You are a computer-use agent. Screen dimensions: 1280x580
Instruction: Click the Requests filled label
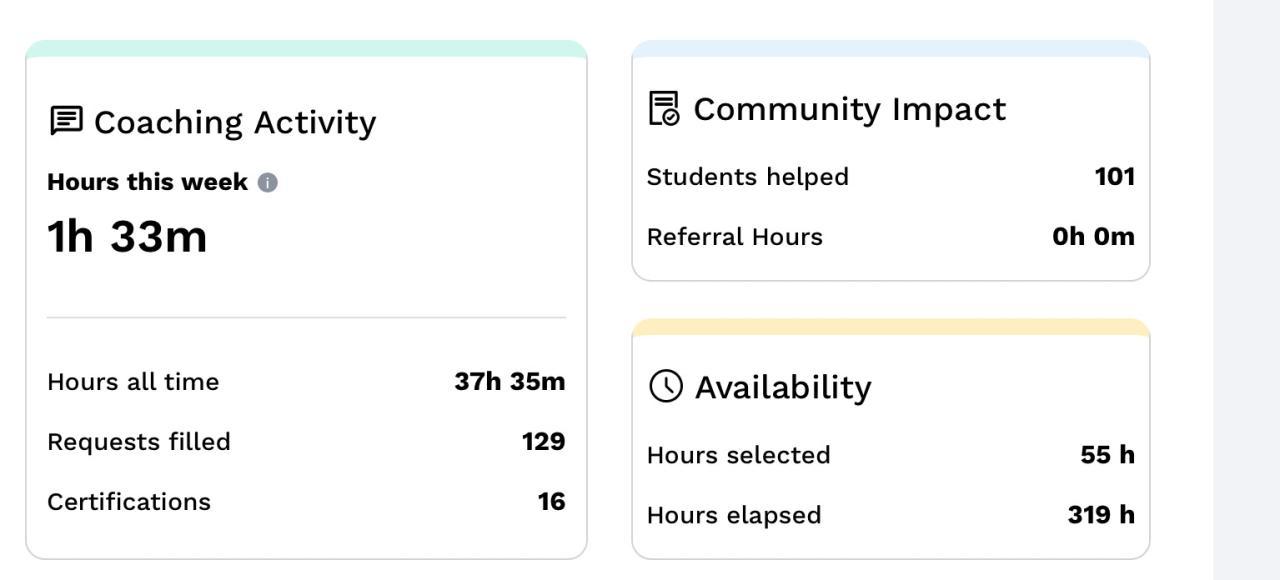point(139,442)
